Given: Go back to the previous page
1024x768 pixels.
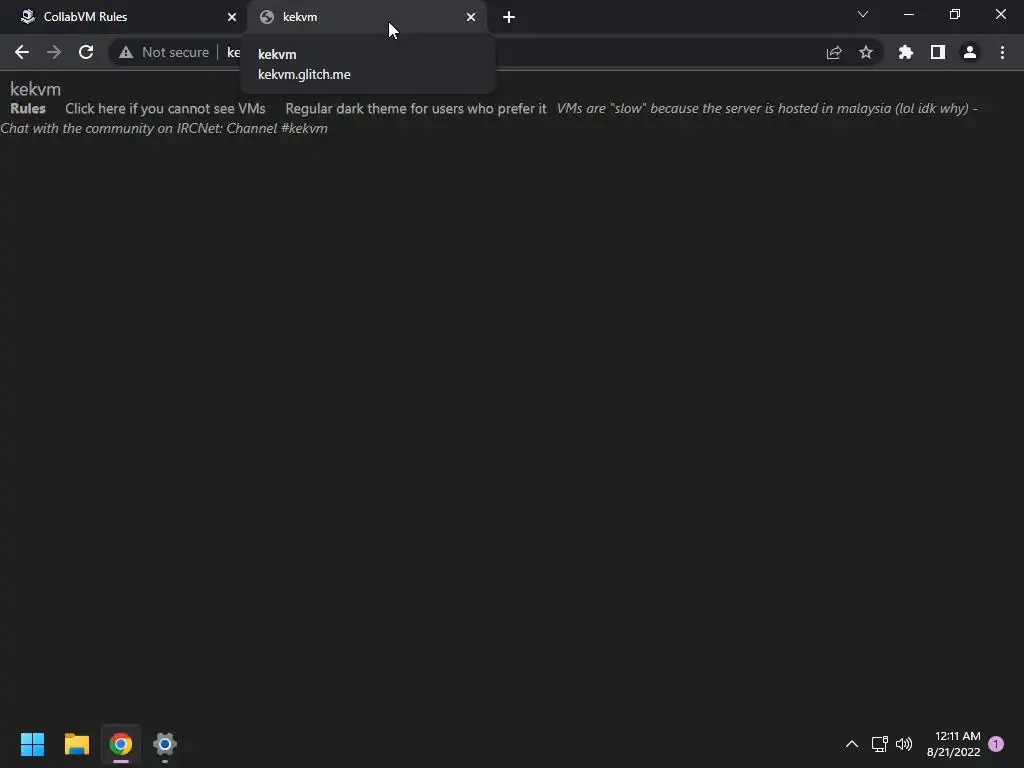Looking at the screenshot, I should (x=22, y=52).
